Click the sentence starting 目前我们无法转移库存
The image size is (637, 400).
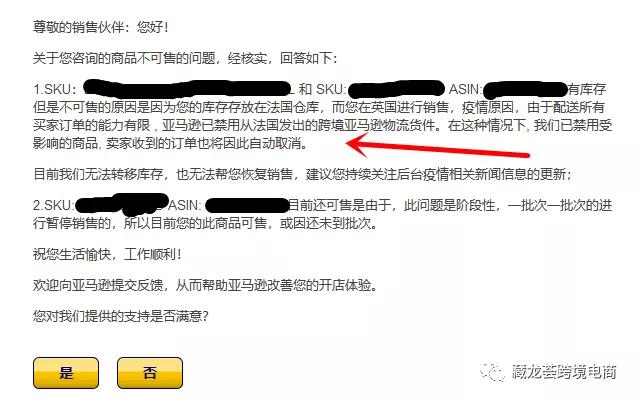tap(303, 174)
